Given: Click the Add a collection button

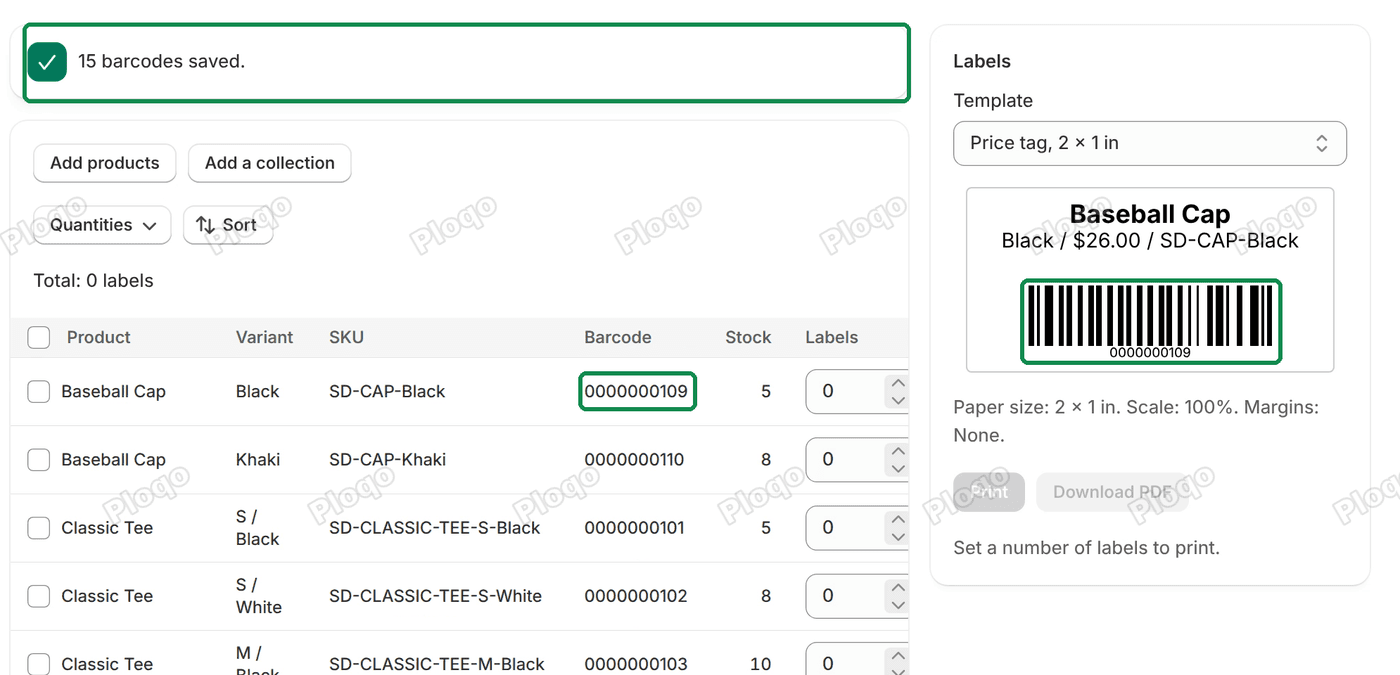Looking at the screenshot, I should (x=270, y=163).
